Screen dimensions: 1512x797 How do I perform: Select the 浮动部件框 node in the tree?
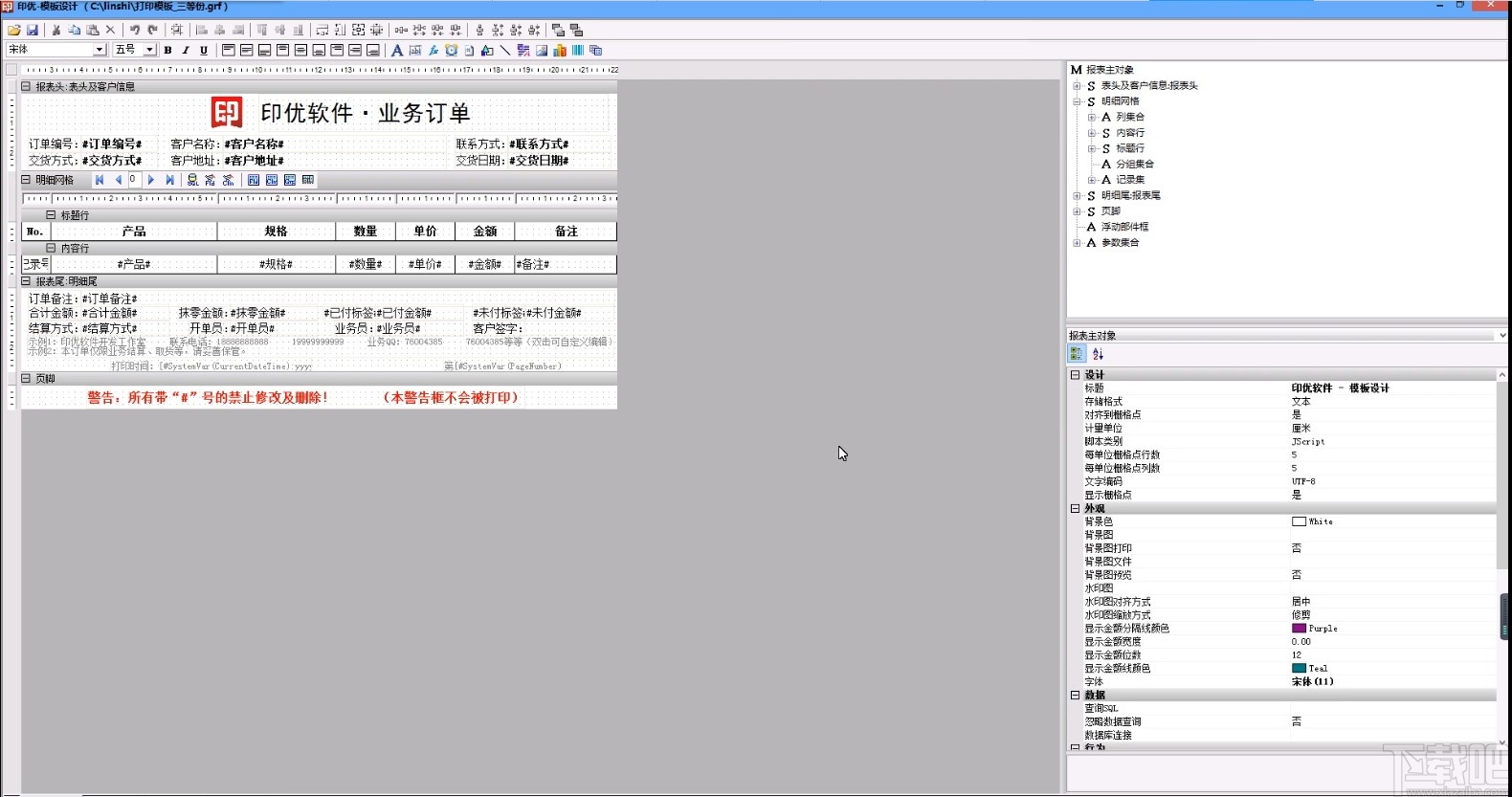click(x=1125, y=227)
